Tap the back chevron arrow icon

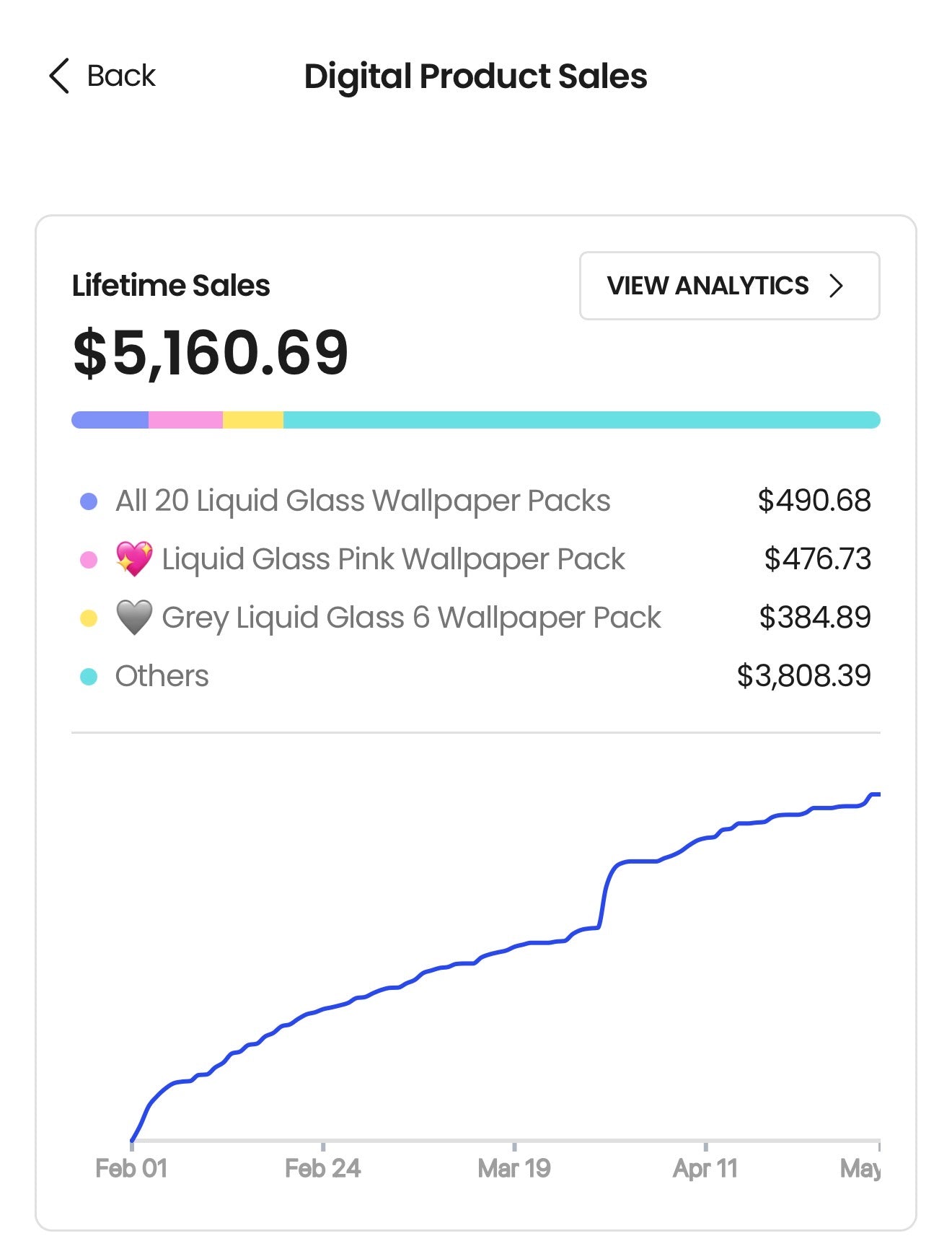pos(59,76)
